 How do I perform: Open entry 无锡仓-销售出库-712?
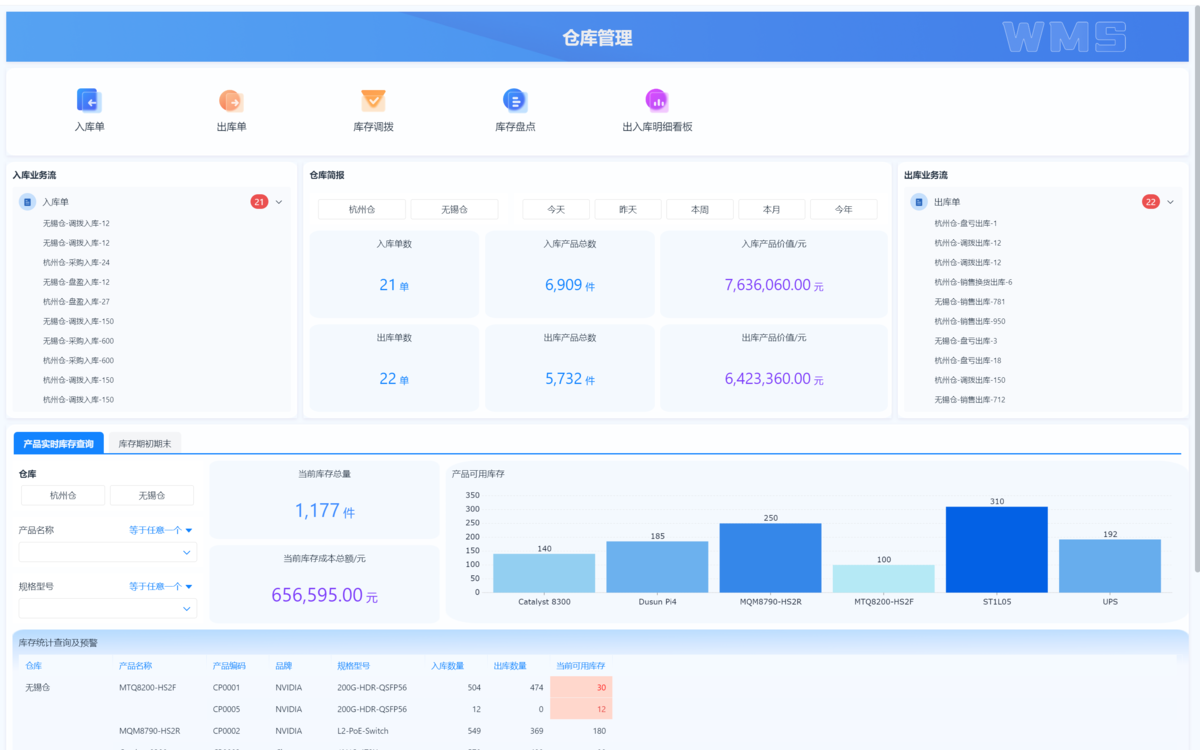pyautogui.click(x=969, y=400)
